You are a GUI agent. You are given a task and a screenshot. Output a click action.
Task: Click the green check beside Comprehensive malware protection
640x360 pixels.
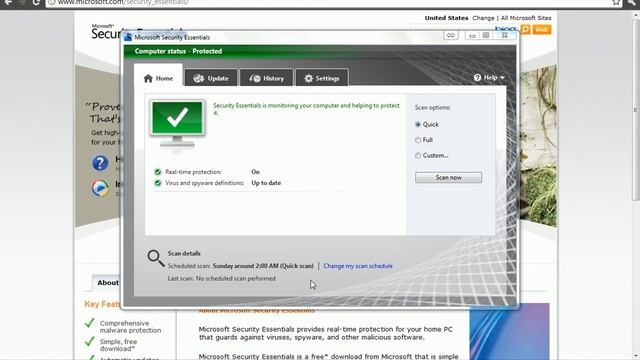(x=90, y=323)
